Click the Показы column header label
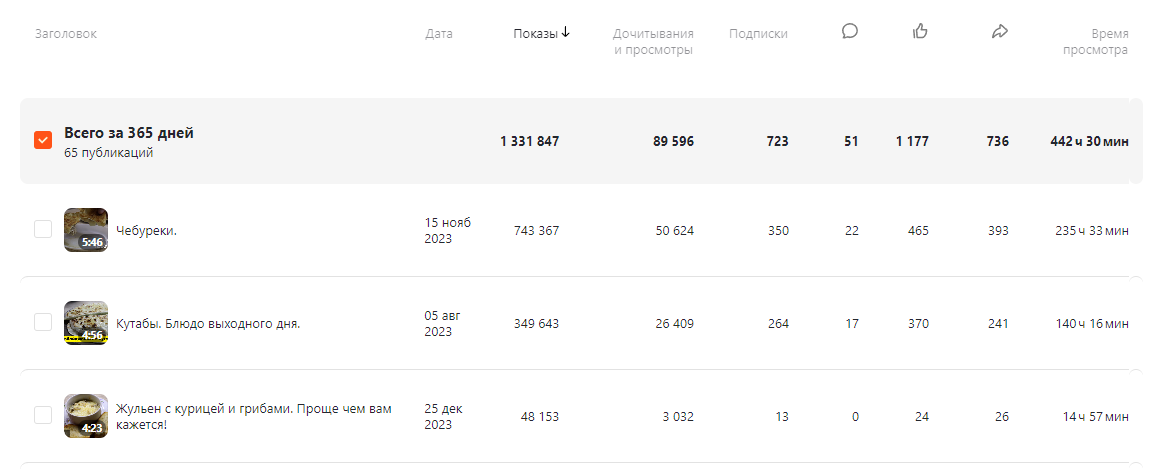The width and height of the screenshot is (1168, 472). 536,34
